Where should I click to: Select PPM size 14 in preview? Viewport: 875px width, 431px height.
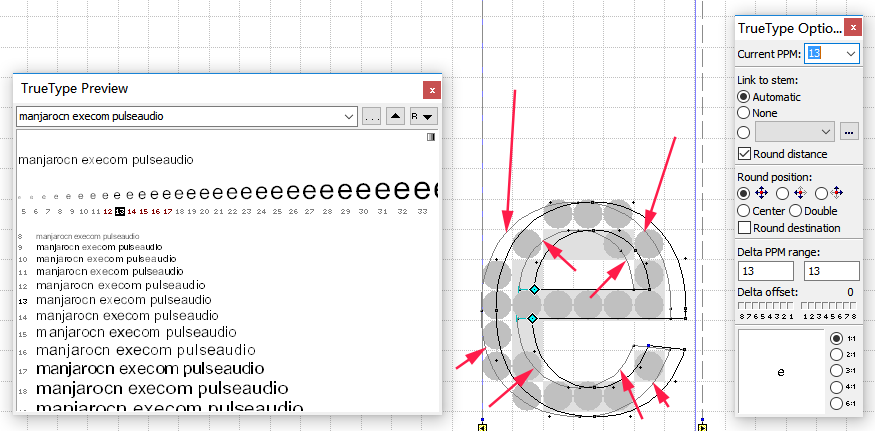(x=132, y=212)
